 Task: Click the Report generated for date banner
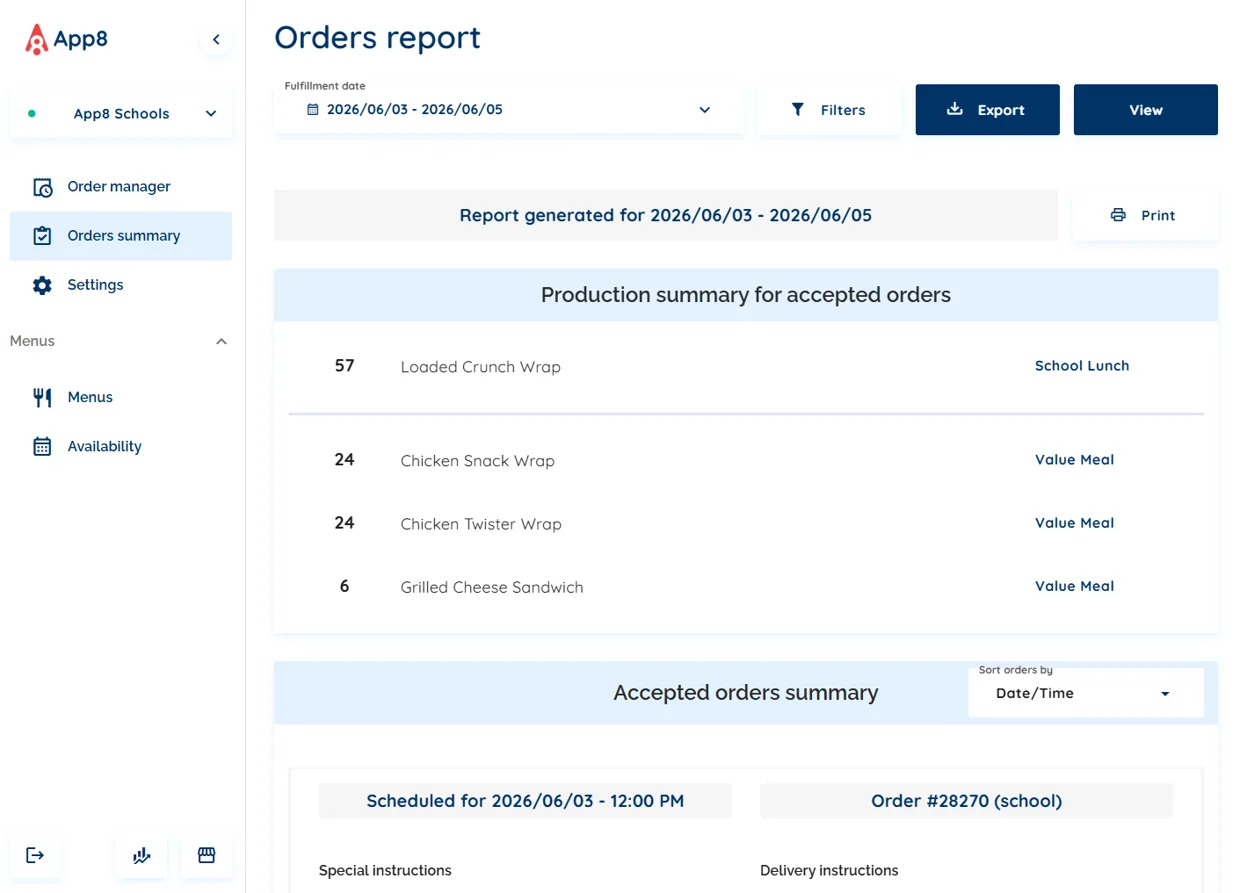point(665,215)
